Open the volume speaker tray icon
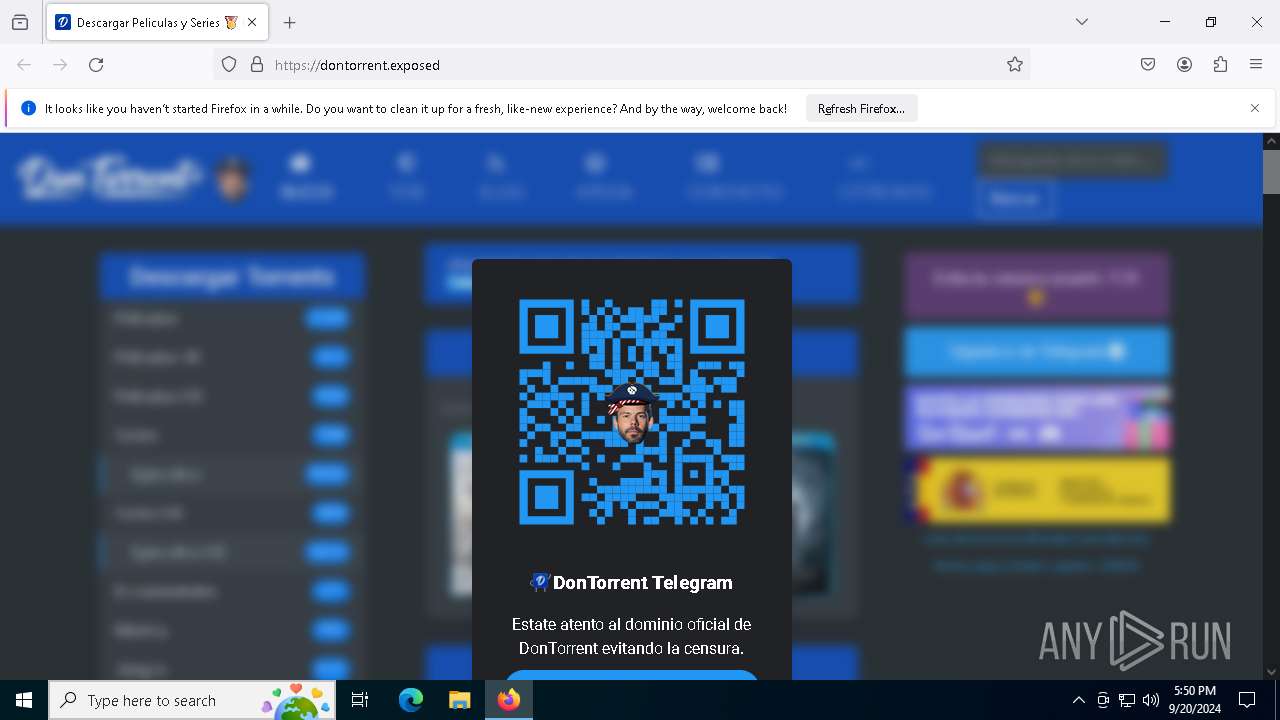 pyautogui.click(x=1151, y=700)
